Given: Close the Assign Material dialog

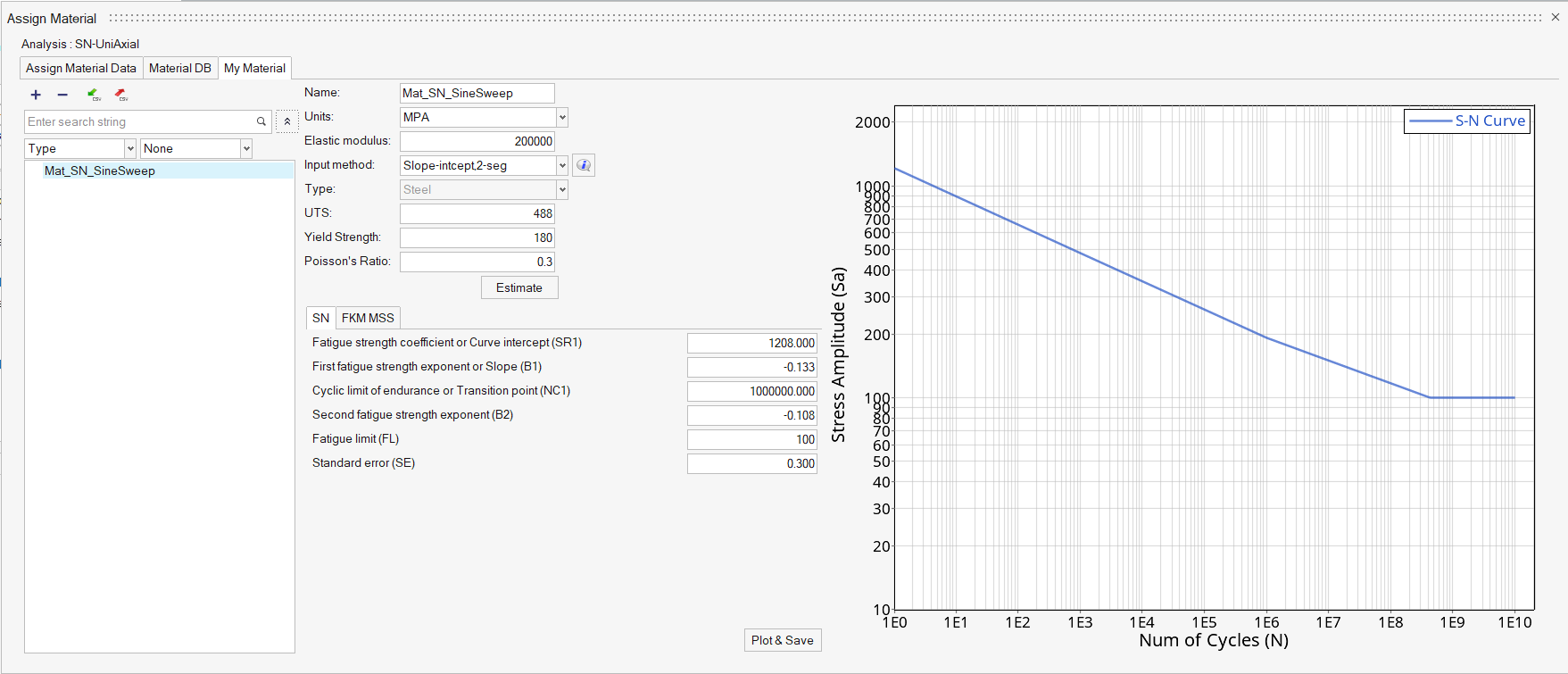Looking at the screenshot, I should 1556,17.
